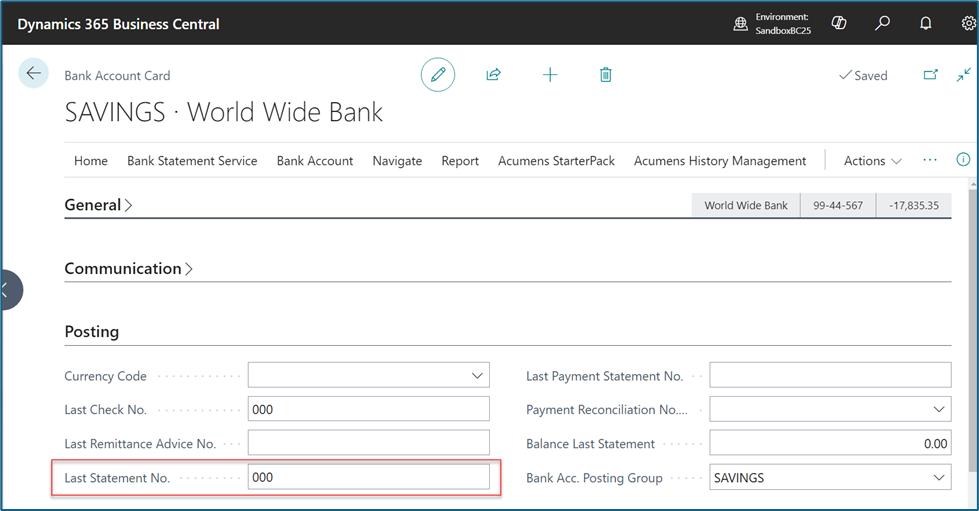Open settings gear icon
The width and height of the screenshot is (979, 511).
[968, 23]
